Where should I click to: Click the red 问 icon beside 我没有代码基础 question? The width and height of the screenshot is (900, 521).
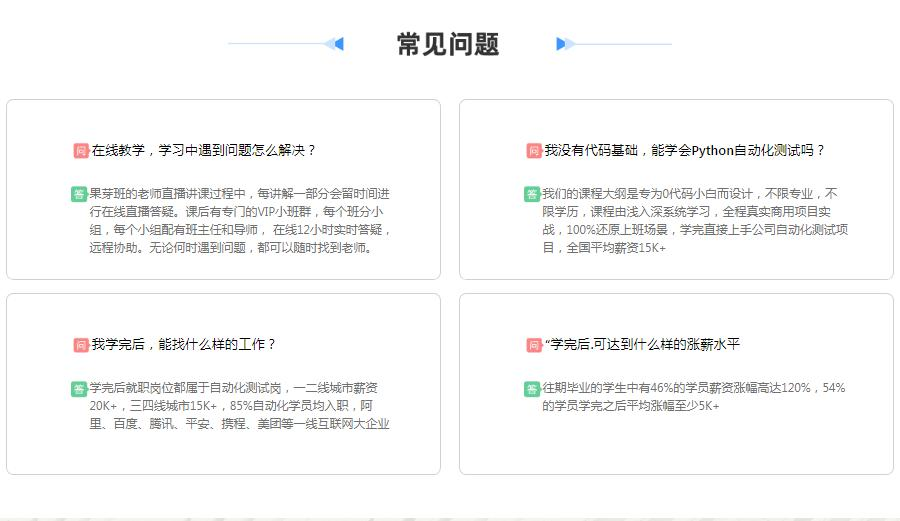(x=534, y=151)
